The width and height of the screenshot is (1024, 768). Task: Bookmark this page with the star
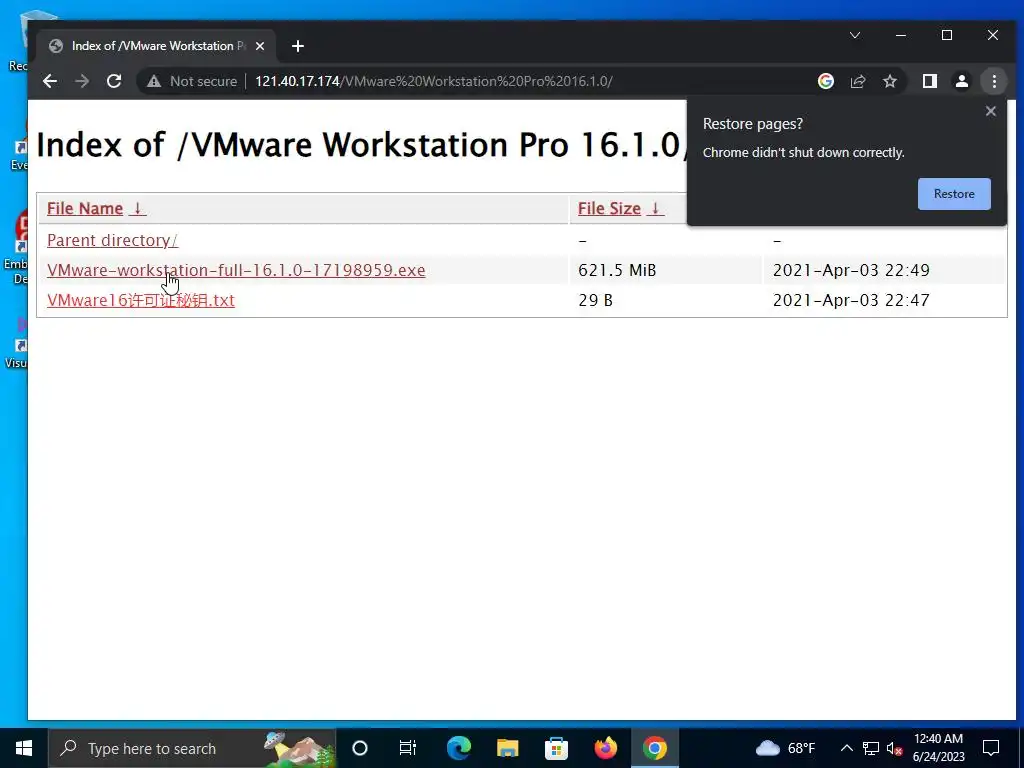point(889,81)
